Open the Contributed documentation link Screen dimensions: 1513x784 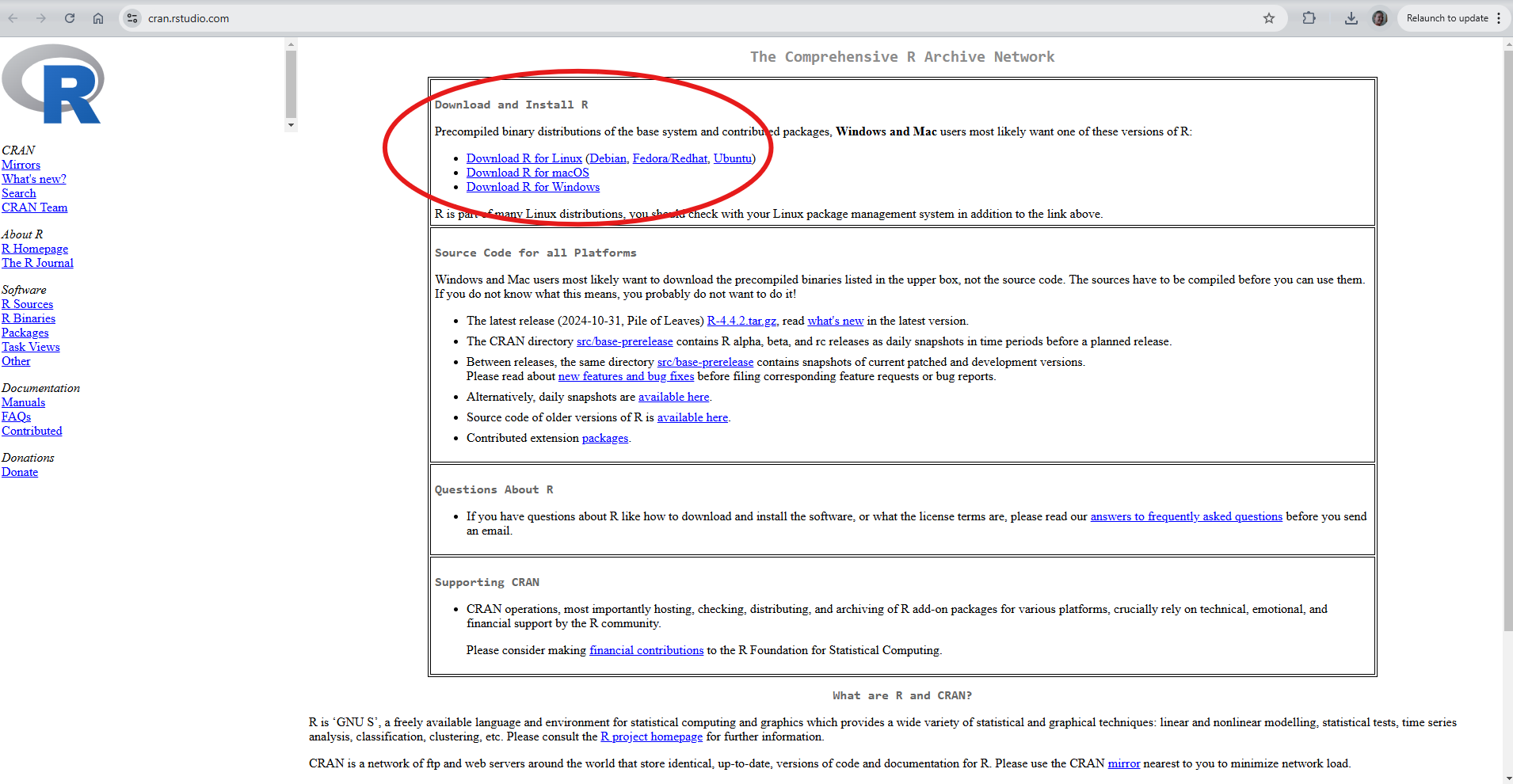click(x=32, y=431)
